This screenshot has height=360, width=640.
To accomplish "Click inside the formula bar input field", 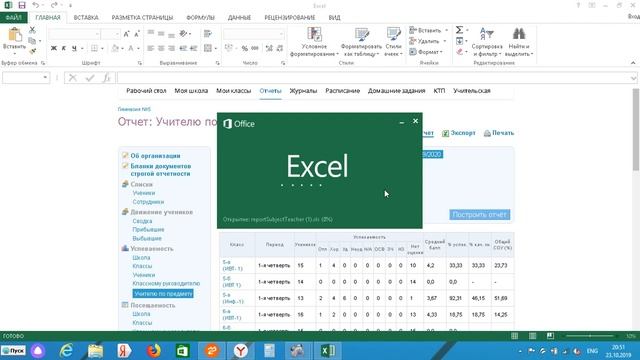I will 373,78.
